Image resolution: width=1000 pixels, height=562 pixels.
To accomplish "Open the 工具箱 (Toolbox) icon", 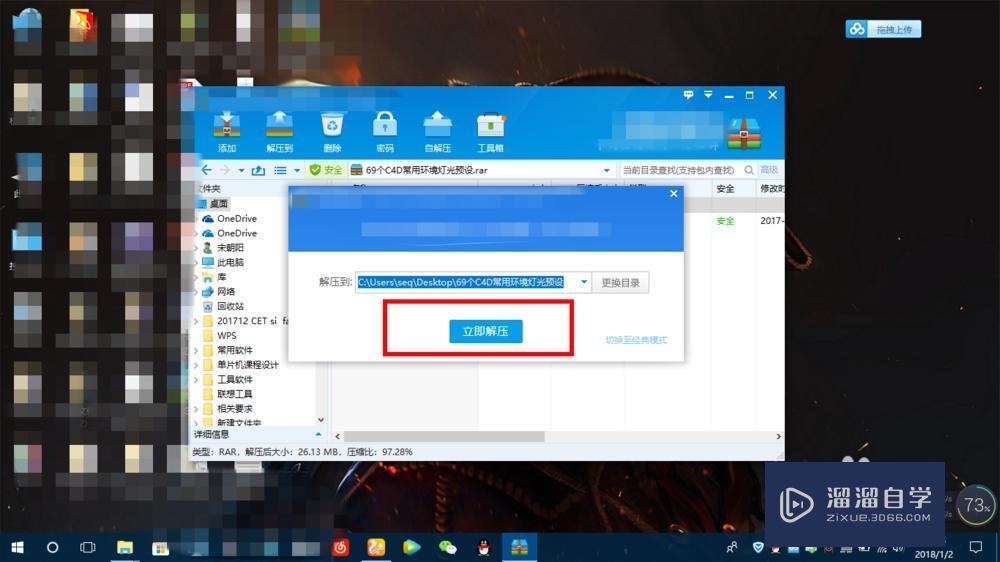I will pyautogui.click(x=490, y=131).
